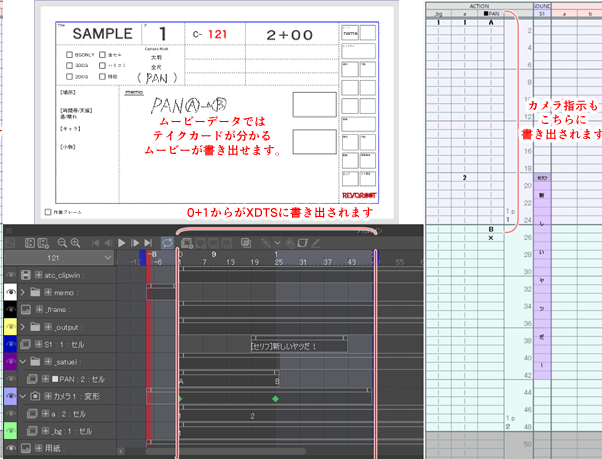Viewport: 602px width, 459px height.
Task: Open the timeline settings icon with gear
Action: (43, 243)
